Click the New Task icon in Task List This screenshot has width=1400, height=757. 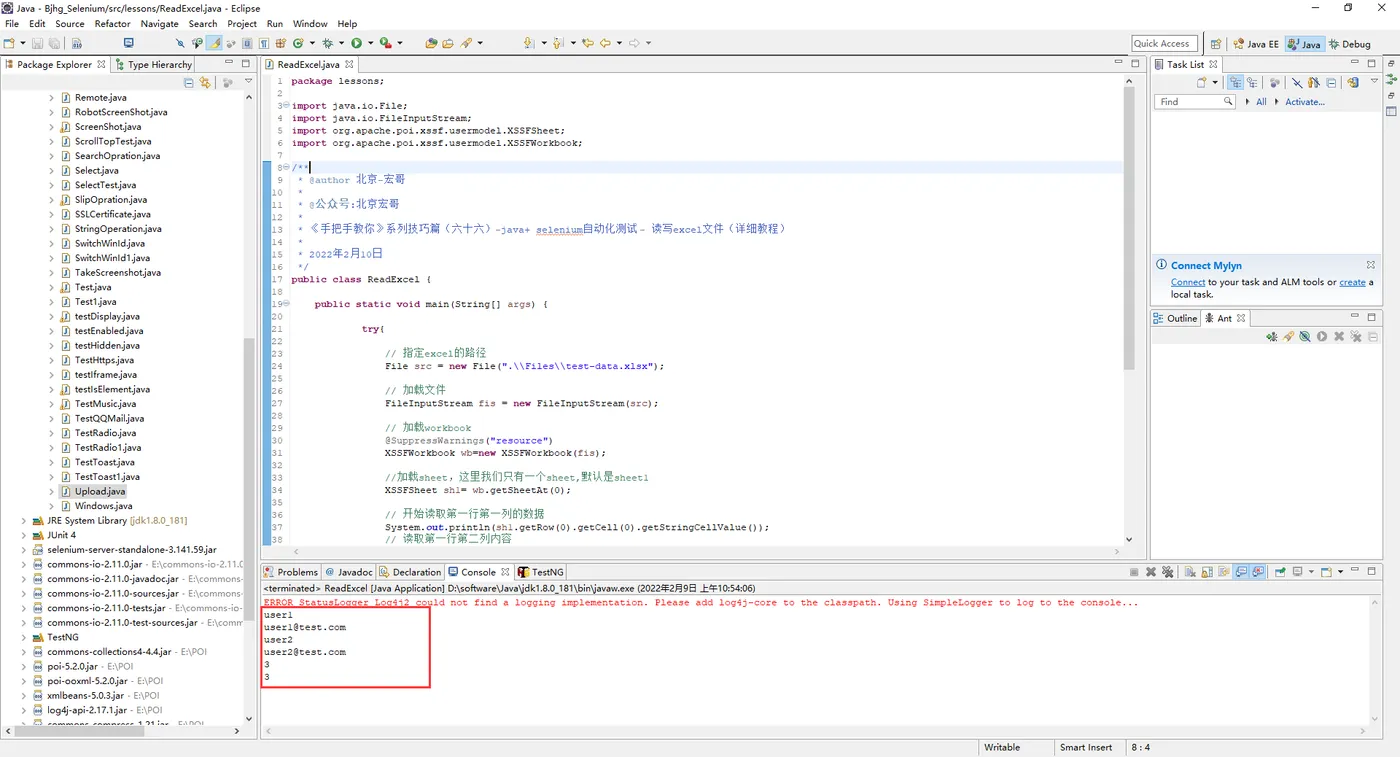click(x=1203, y=83)
